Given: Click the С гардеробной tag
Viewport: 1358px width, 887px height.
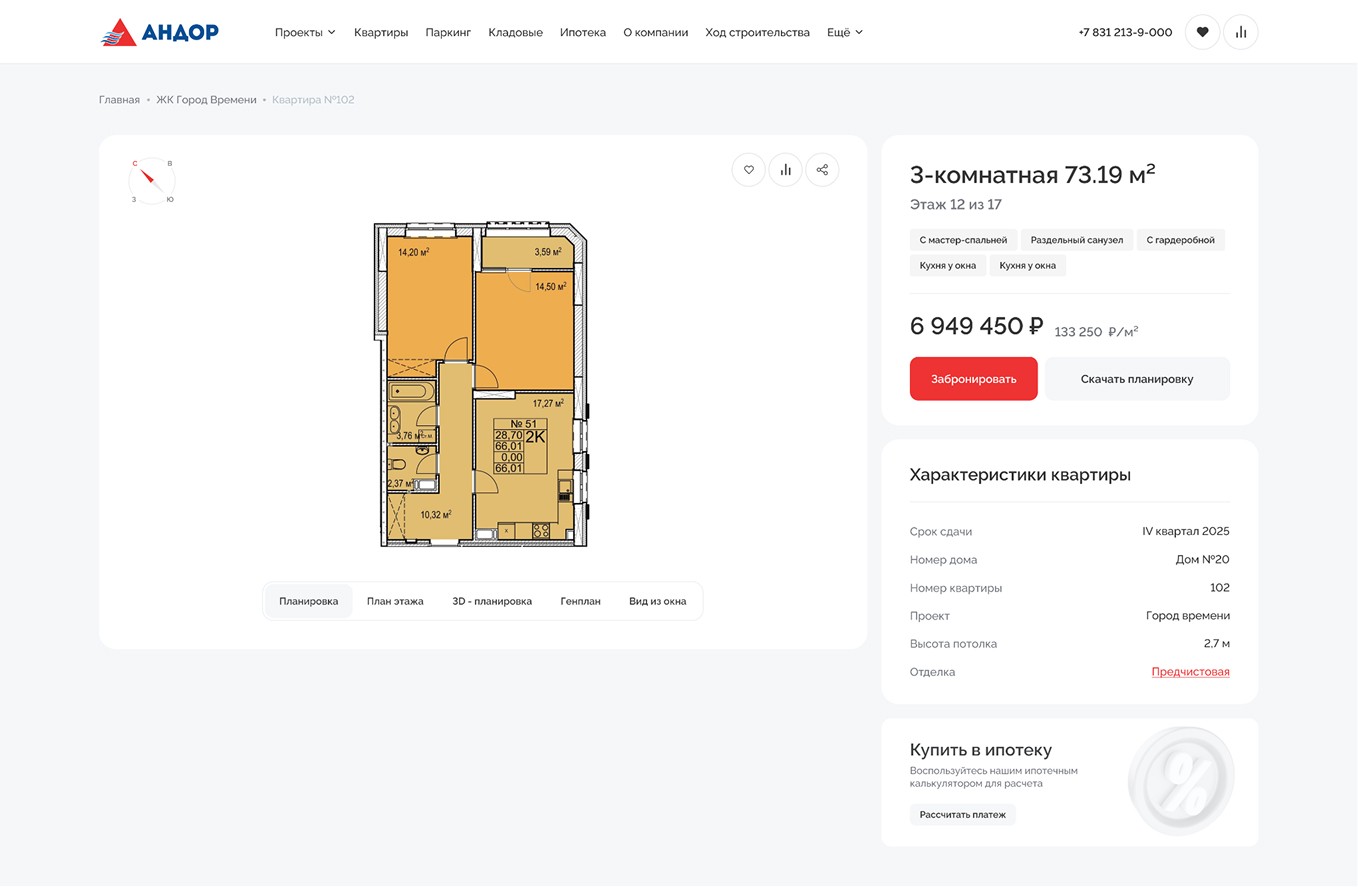Looking at the screenshot, I should click(x=1180, y=240).
